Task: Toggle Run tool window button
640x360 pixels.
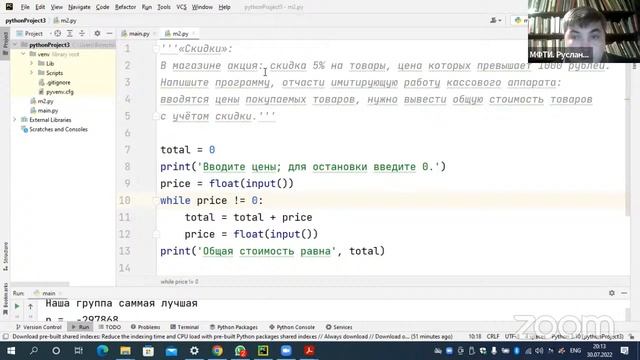Action: click(80, 327)
